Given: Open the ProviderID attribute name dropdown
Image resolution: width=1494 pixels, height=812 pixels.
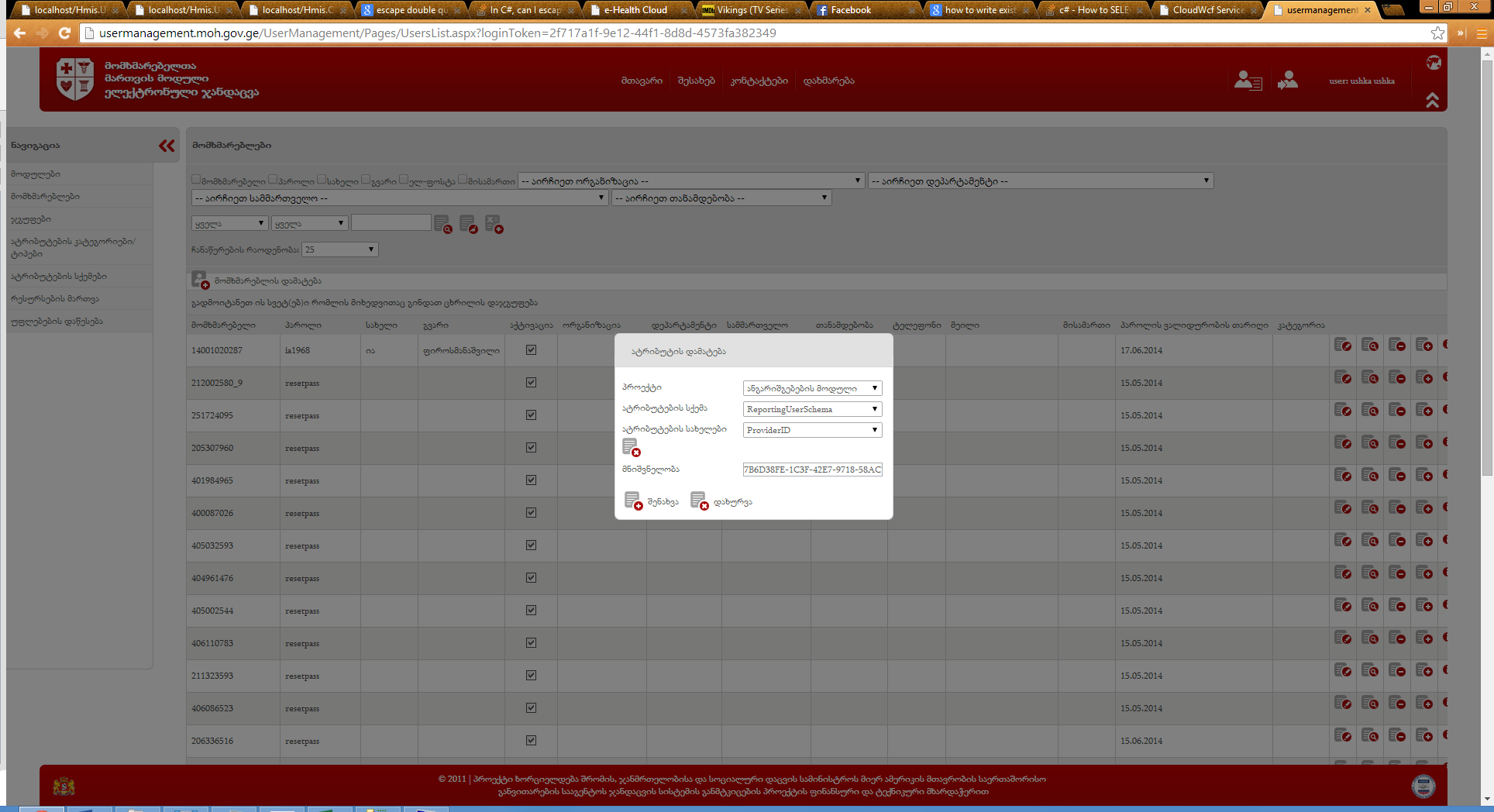Looking at the screenshot, I should [811, 430].
